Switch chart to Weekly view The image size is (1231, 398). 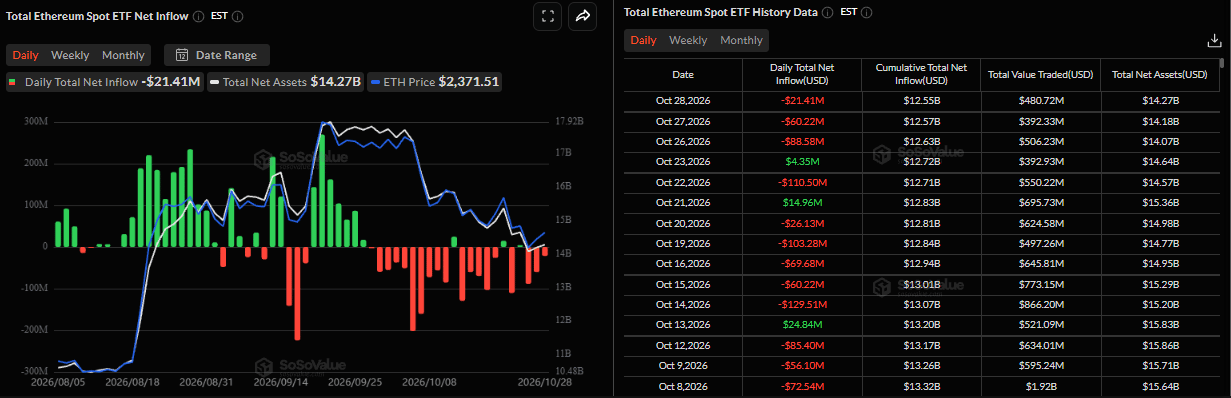(70, 55)
